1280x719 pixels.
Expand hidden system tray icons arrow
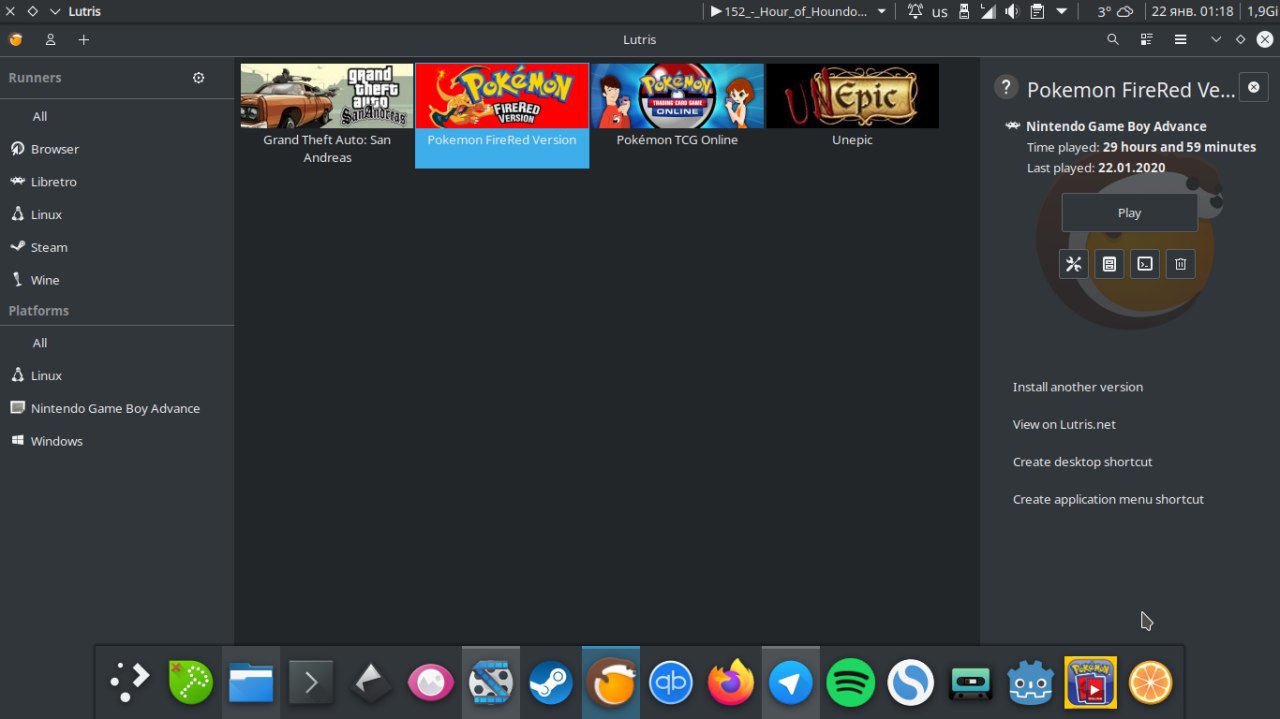[1061, 12]
